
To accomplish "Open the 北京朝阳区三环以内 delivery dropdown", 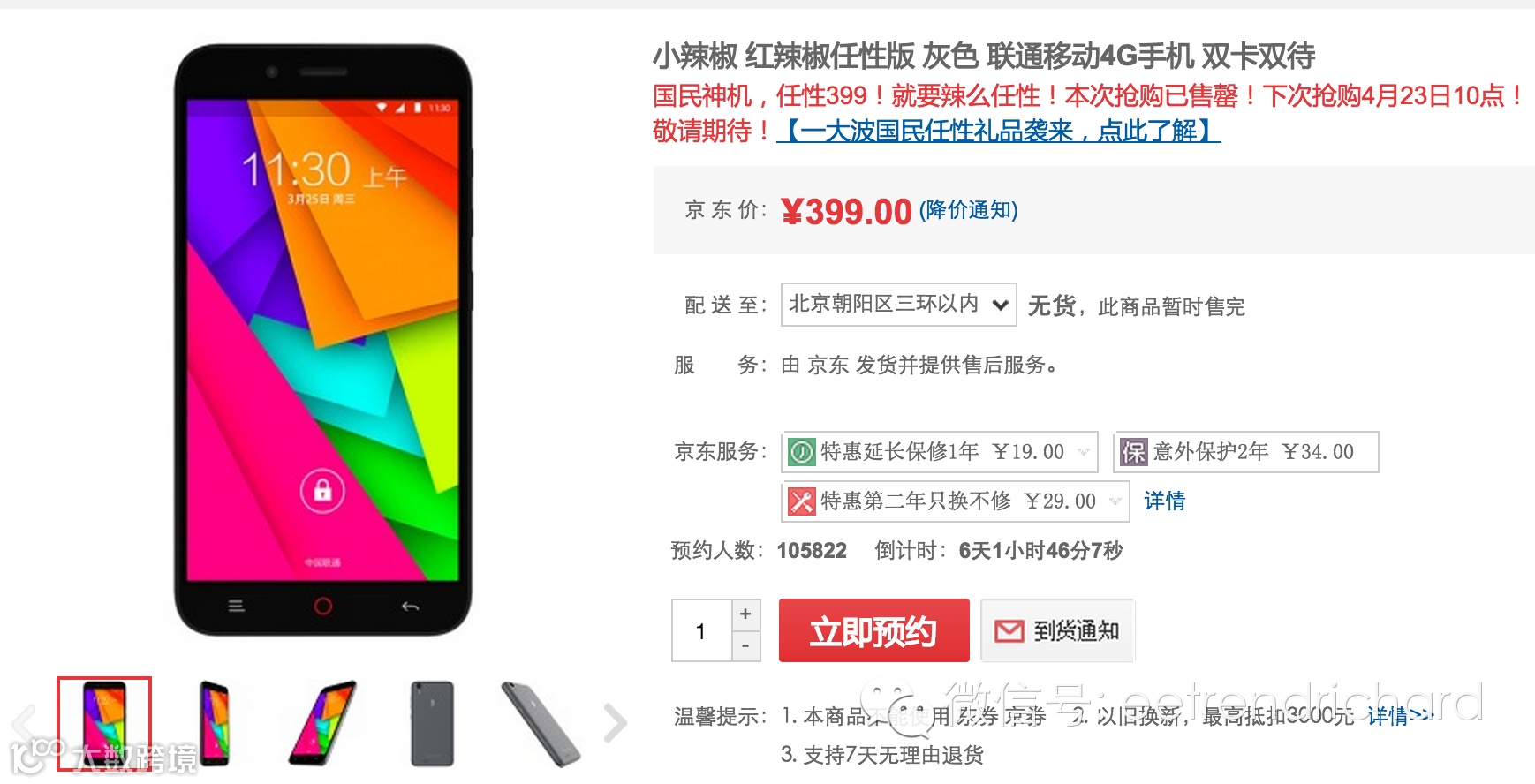I will [899, 305].
